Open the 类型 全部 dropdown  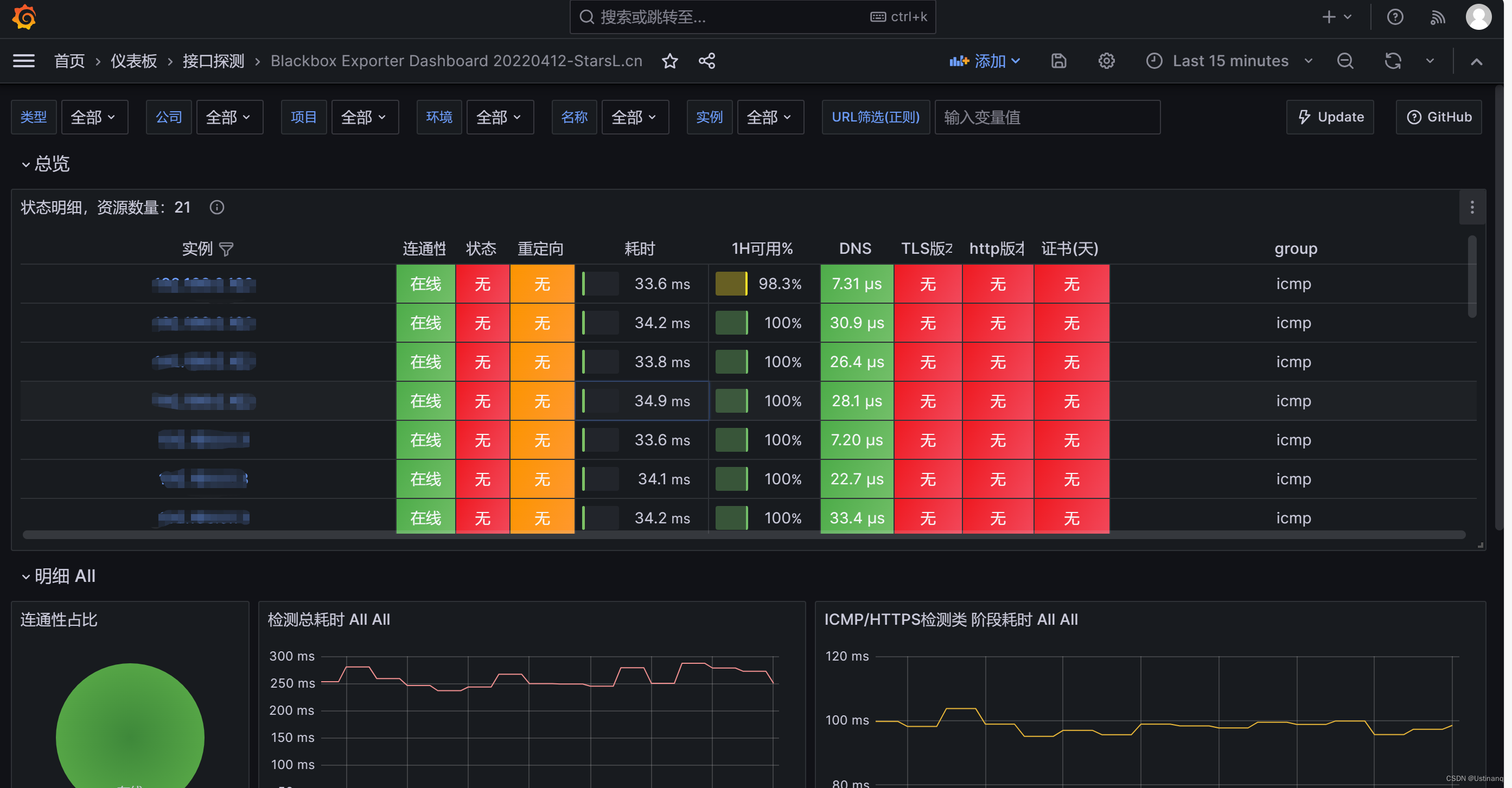click(94, 117)
